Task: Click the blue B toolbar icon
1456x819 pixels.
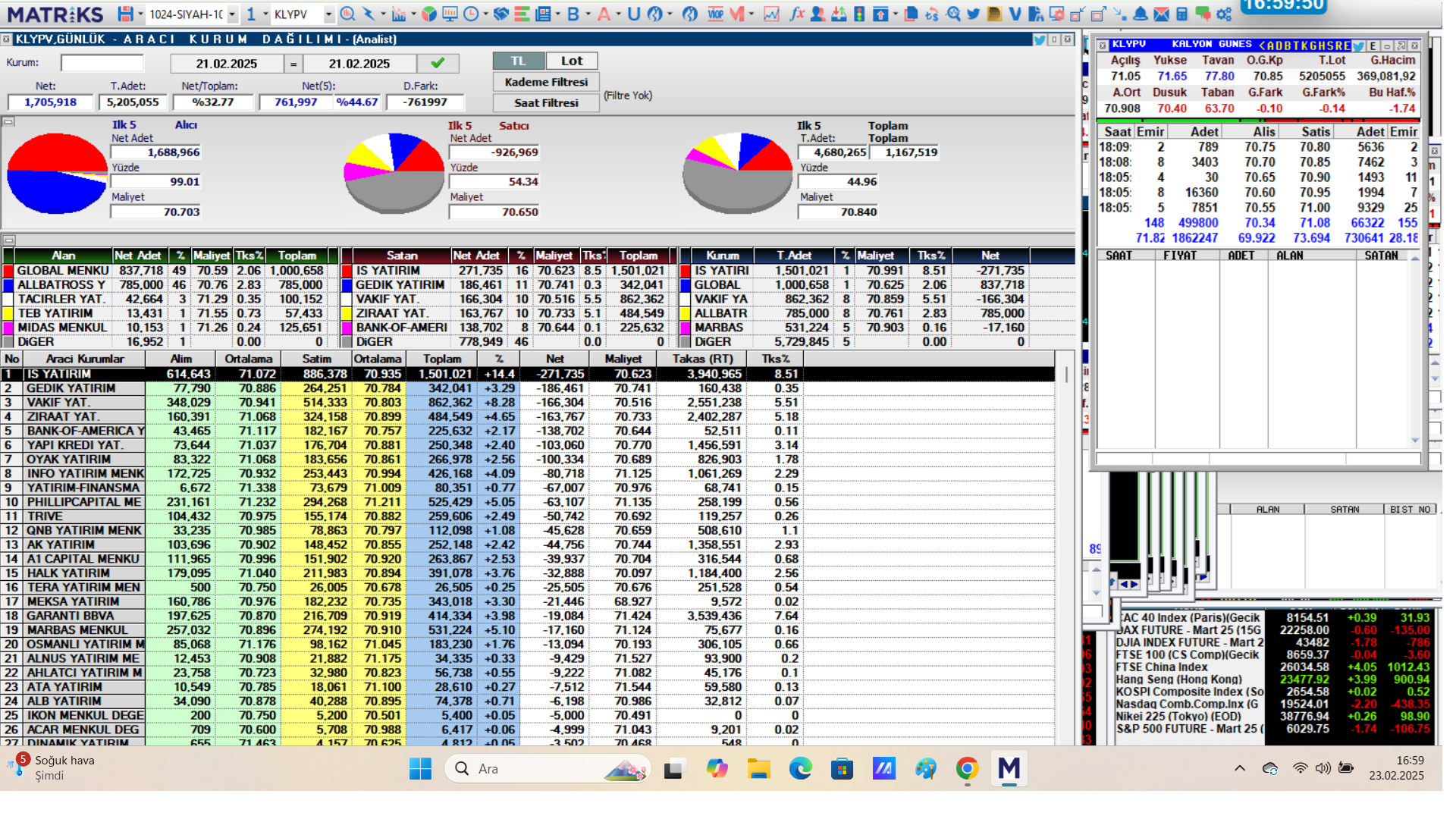Action: 573,14
